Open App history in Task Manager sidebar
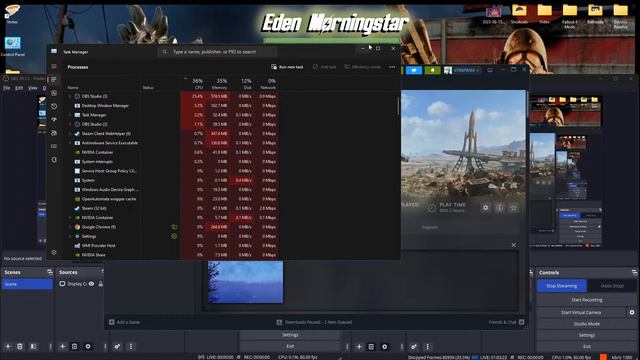640x360 pixels. pos(54,106)
